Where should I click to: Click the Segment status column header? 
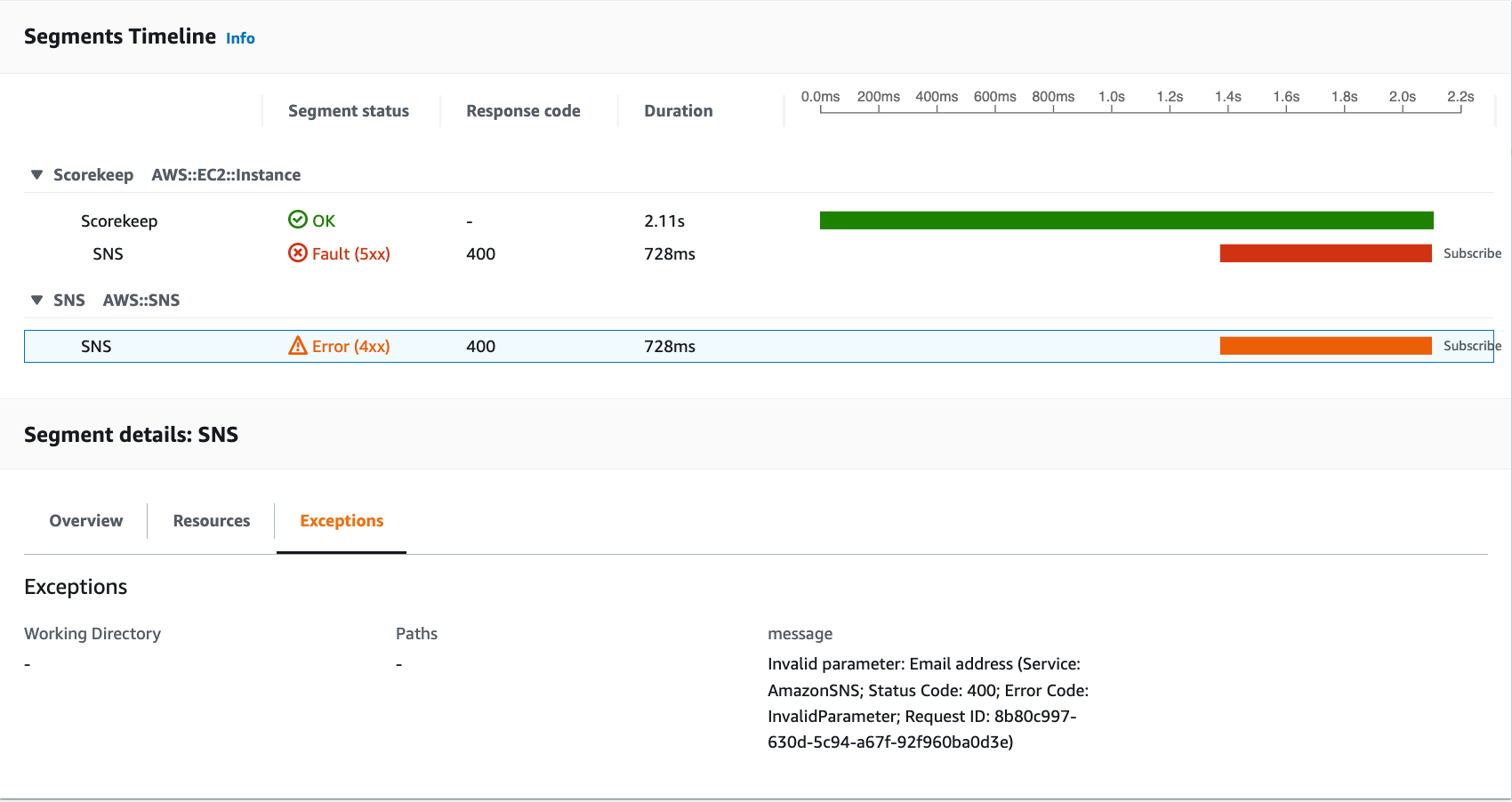(x=349, y=111)
